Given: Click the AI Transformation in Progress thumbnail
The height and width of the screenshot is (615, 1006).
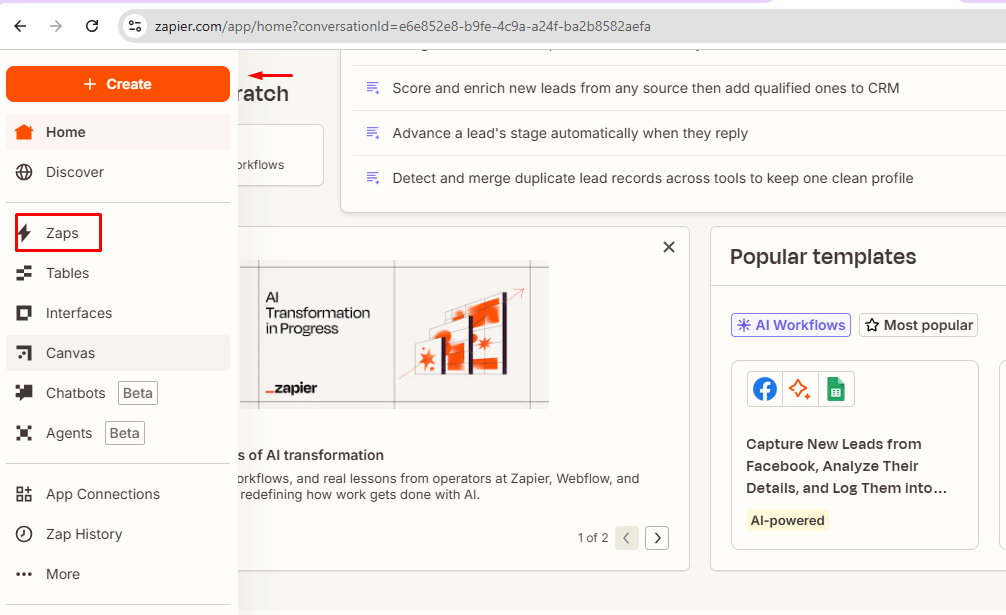Looking at the screenshot, I should (394, 334).
